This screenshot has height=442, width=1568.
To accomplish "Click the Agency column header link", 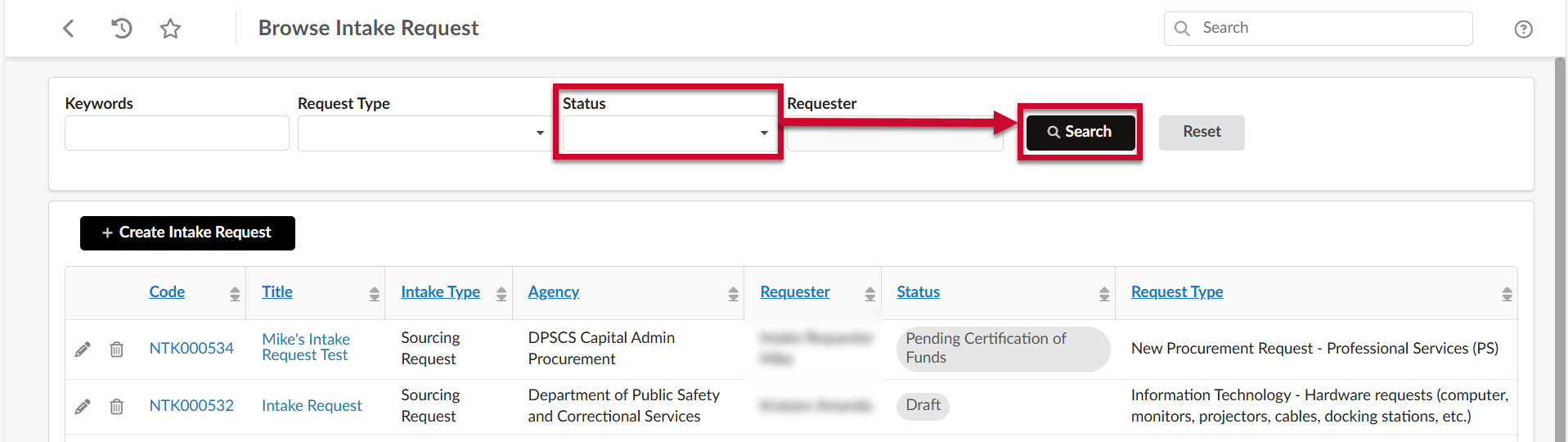I will click(554, 292).
